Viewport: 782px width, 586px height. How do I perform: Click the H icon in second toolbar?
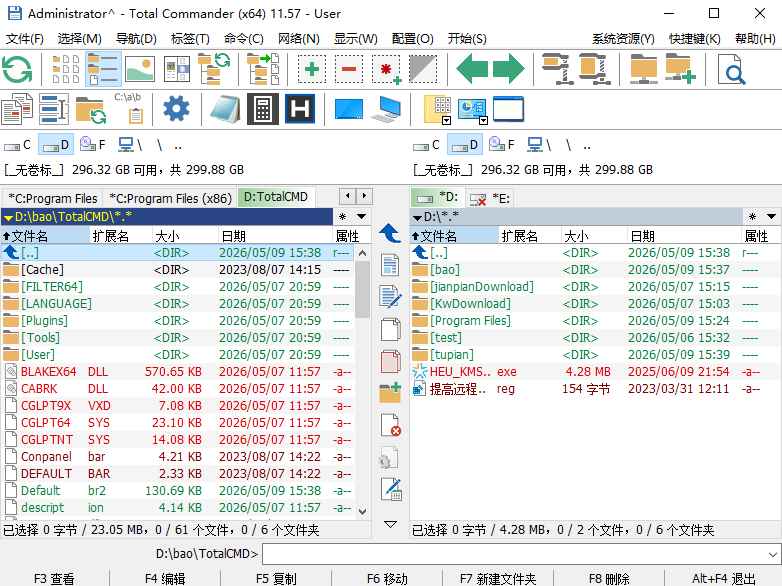(300, 109)
